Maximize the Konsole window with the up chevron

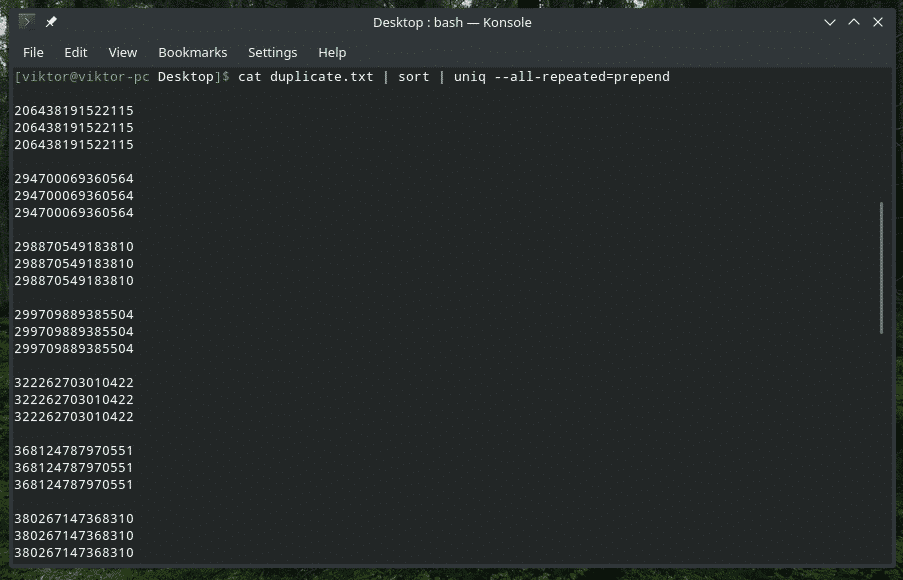[854, 22]
